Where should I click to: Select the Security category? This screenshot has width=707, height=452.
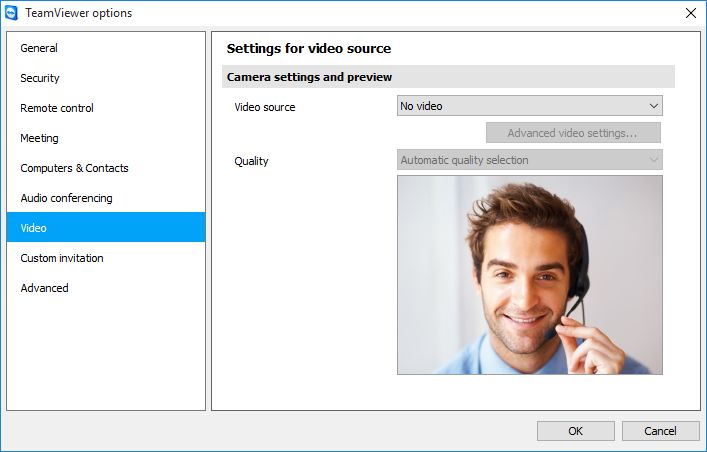coord(106,78)
